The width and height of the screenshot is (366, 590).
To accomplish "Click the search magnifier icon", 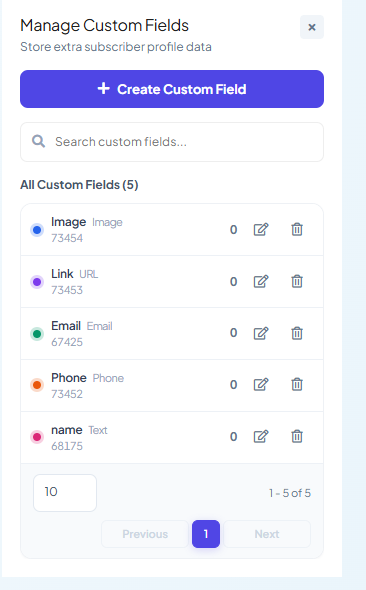I will [x=38, y=141].
